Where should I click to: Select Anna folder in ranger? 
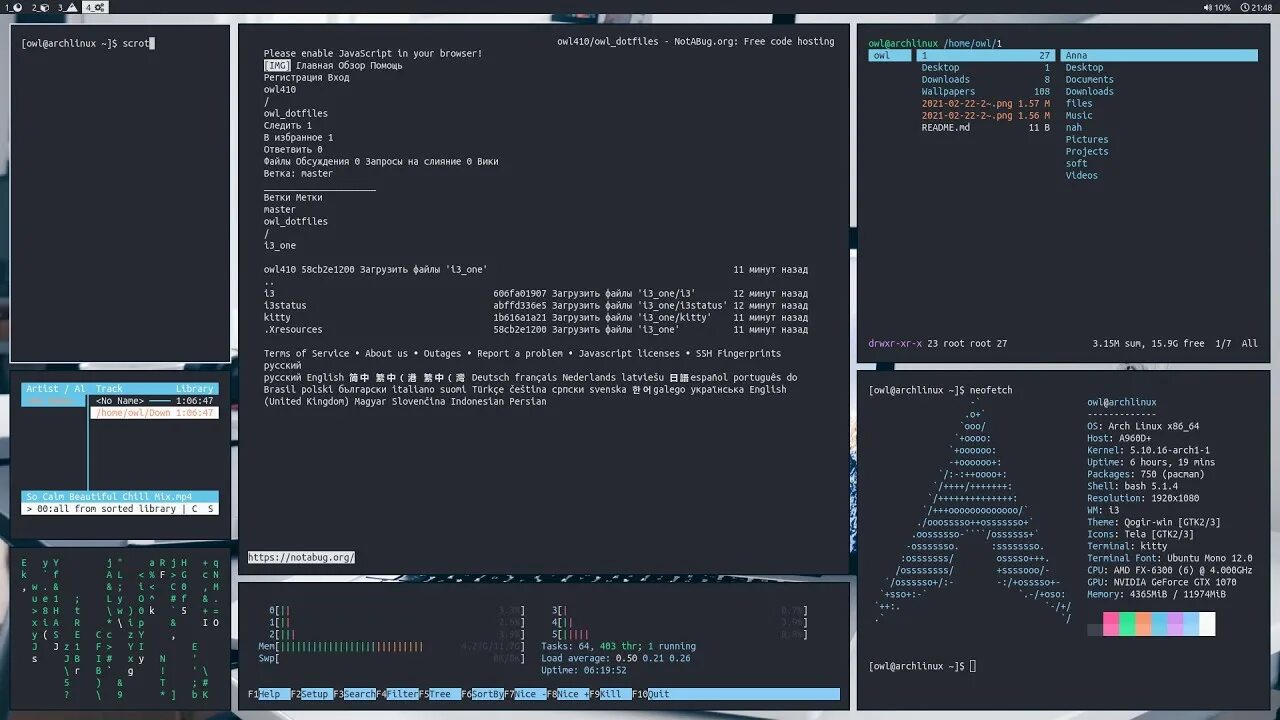(1160, 55)
